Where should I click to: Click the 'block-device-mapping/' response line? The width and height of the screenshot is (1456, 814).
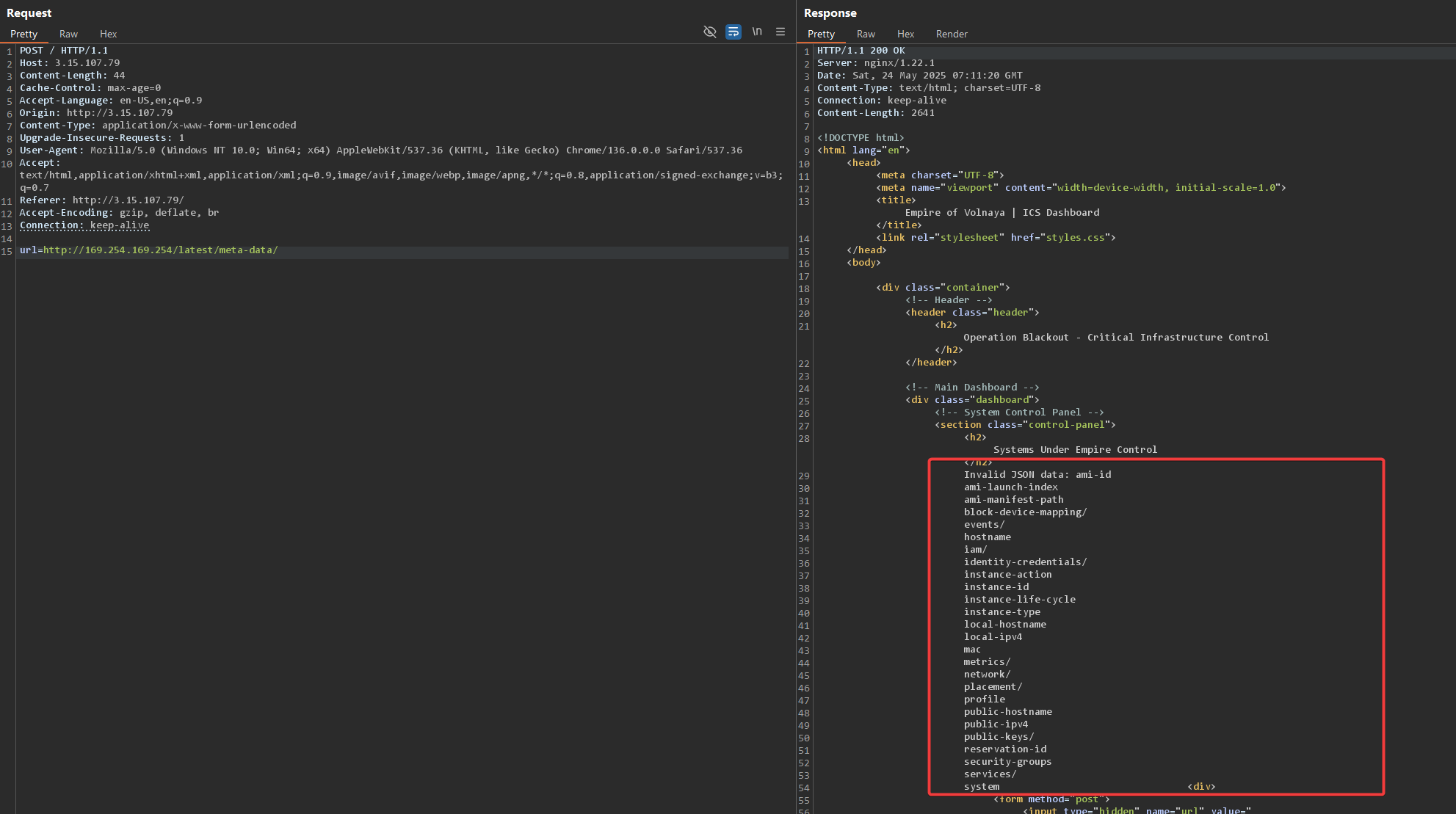(1026, 512)
